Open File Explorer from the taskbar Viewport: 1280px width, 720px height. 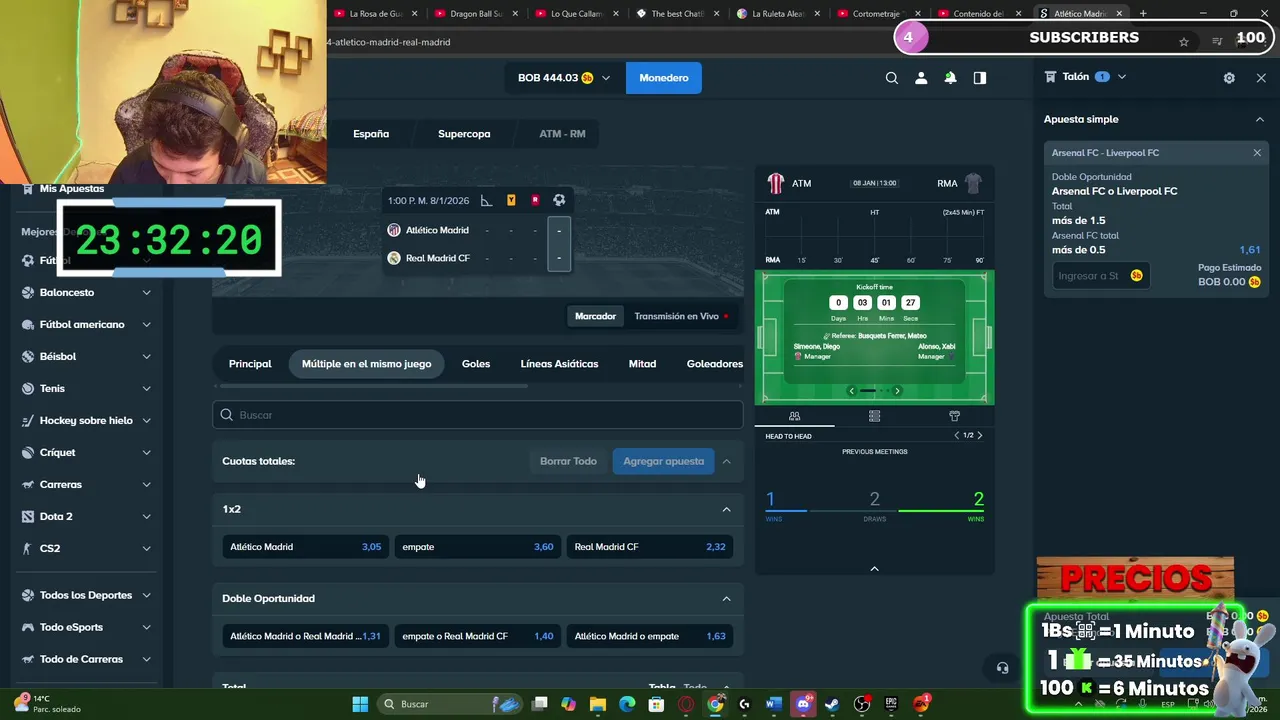click(598, 704)
